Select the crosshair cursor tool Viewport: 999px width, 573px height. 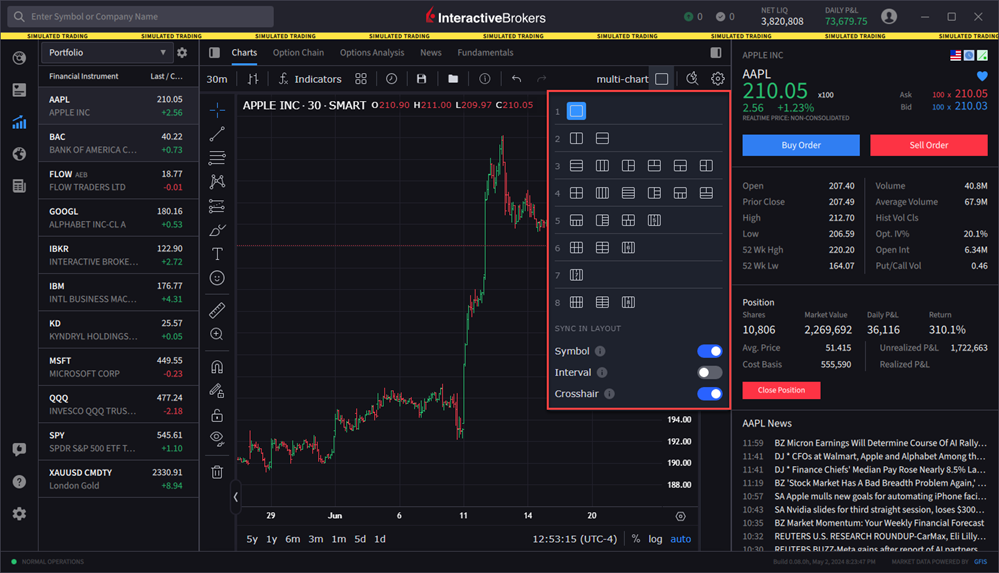(217, 110)
